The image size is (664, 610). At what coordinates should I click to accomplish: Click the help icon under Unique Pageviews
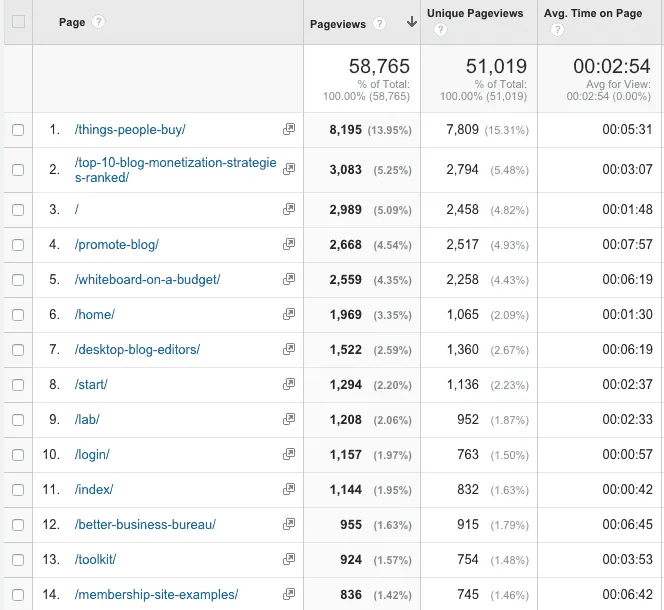tap(440, 30)
